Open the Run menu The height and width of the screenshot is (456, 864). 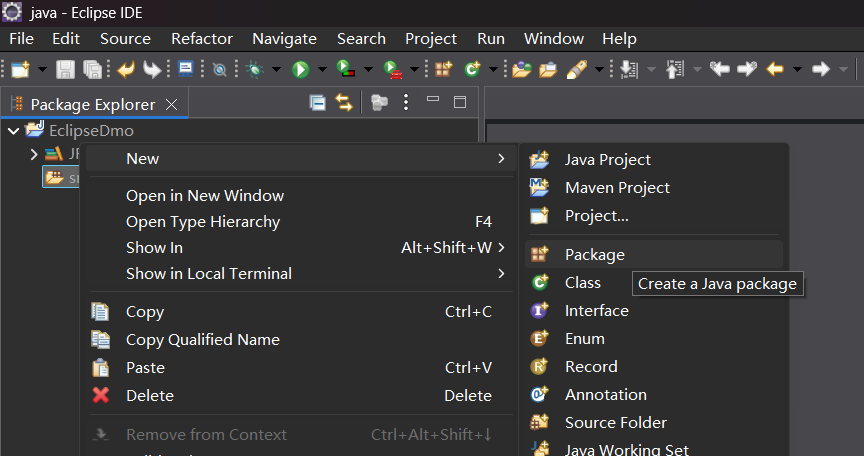click(x=491, y=39)
